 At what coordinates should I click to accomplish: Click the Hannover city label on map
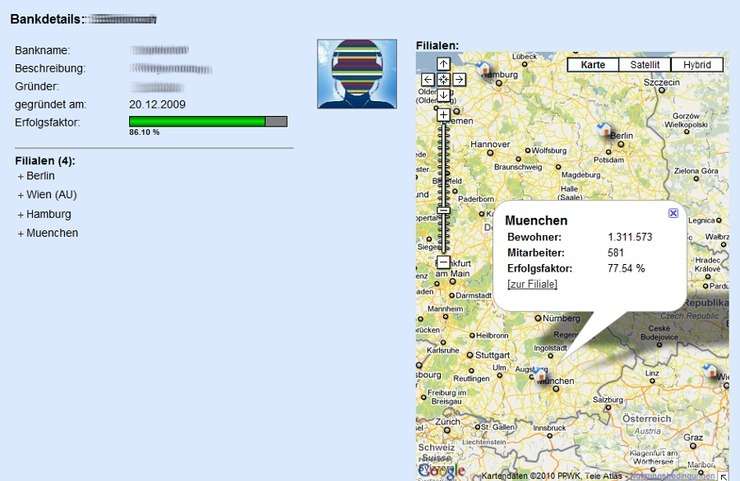pos(490,144)
